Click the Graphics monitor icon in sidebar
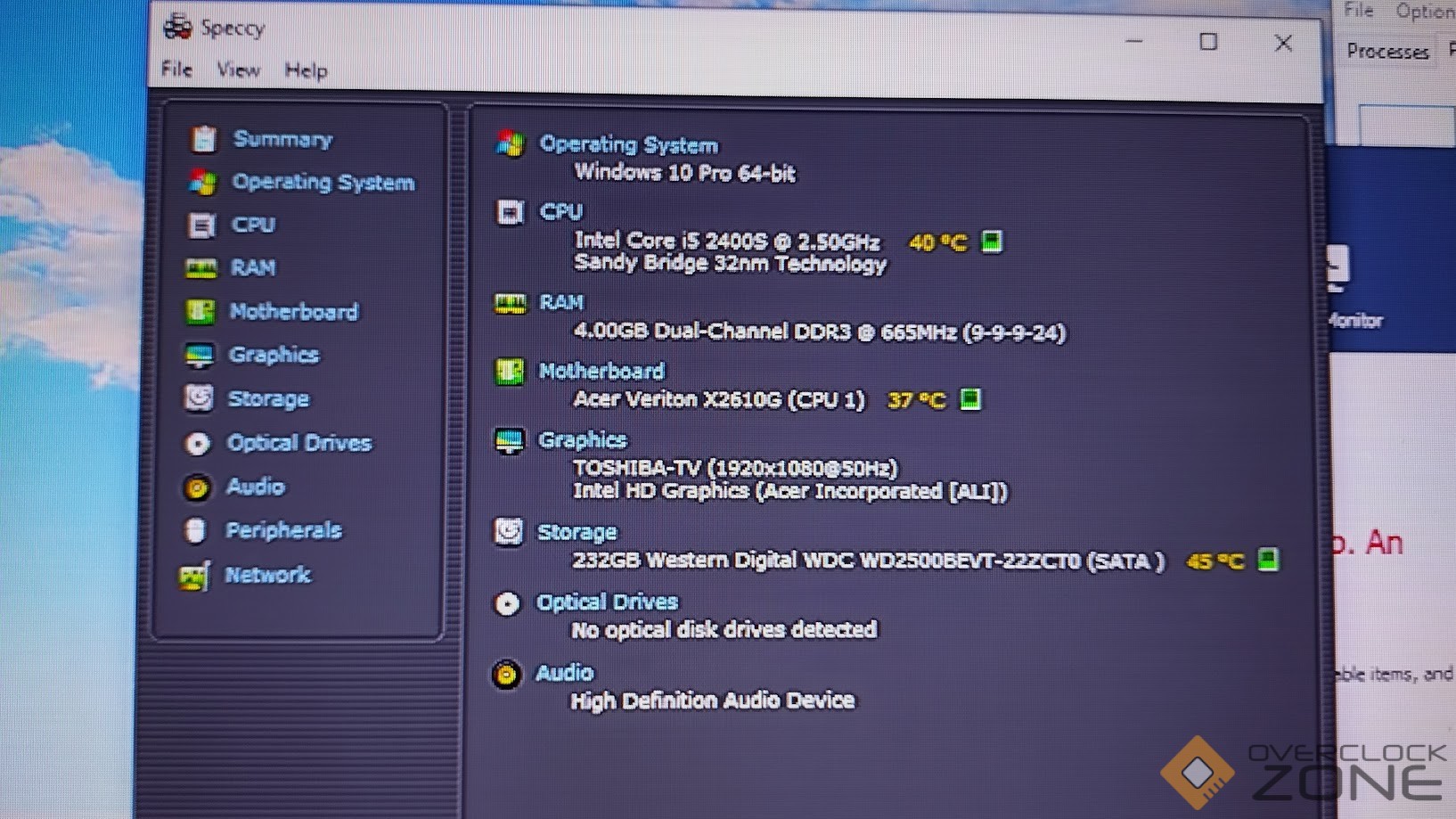This screenshot has width=1456, height=819. (199, 356)
